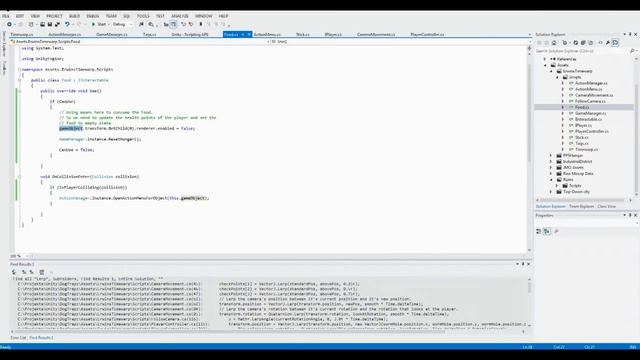
Task: Toggle pin on the Food.cs tab
Action: [242, 35]
